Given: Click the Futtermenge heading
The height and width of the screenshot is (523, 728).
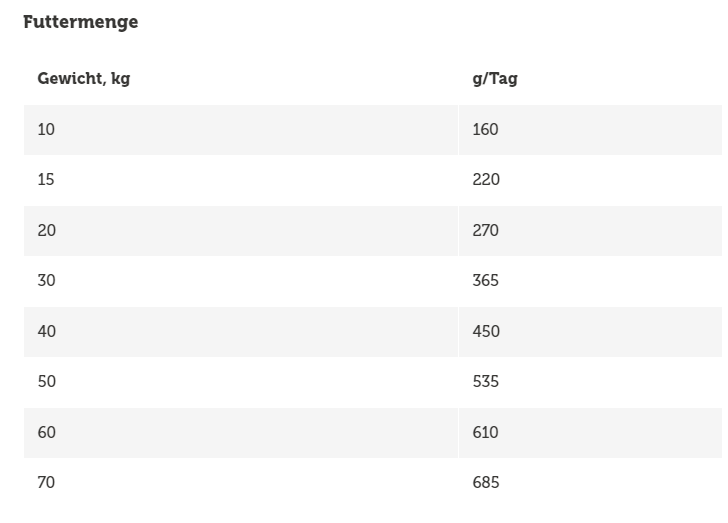Looking at the screenshot, I should (80, 22).
